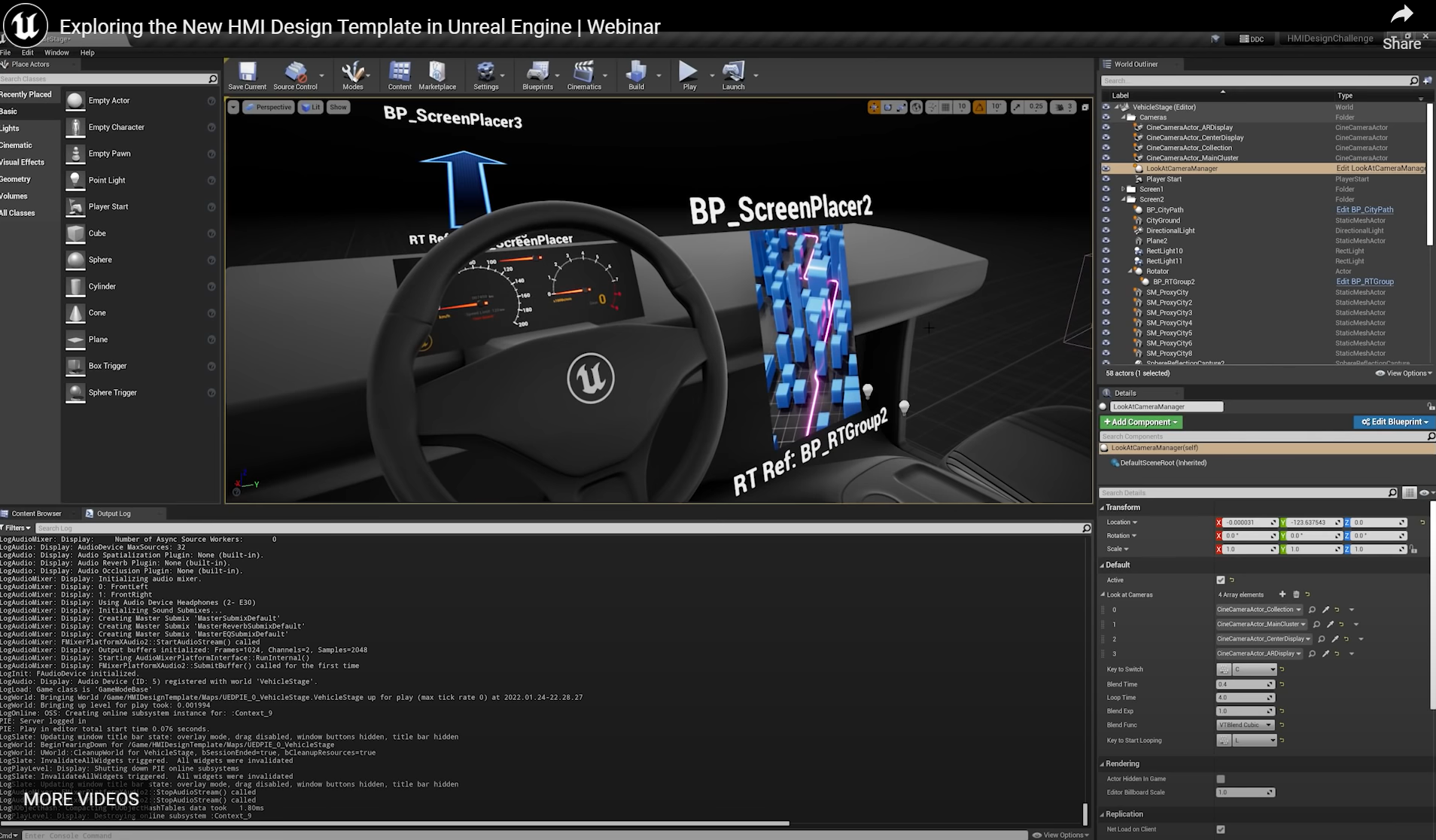Image resolution: width=1436 pixels, height=840 pixels.
Task: Open the VTBlend Cubic Blend Func dropdown
Action: pyautogui.click(x=1245, y=726)
